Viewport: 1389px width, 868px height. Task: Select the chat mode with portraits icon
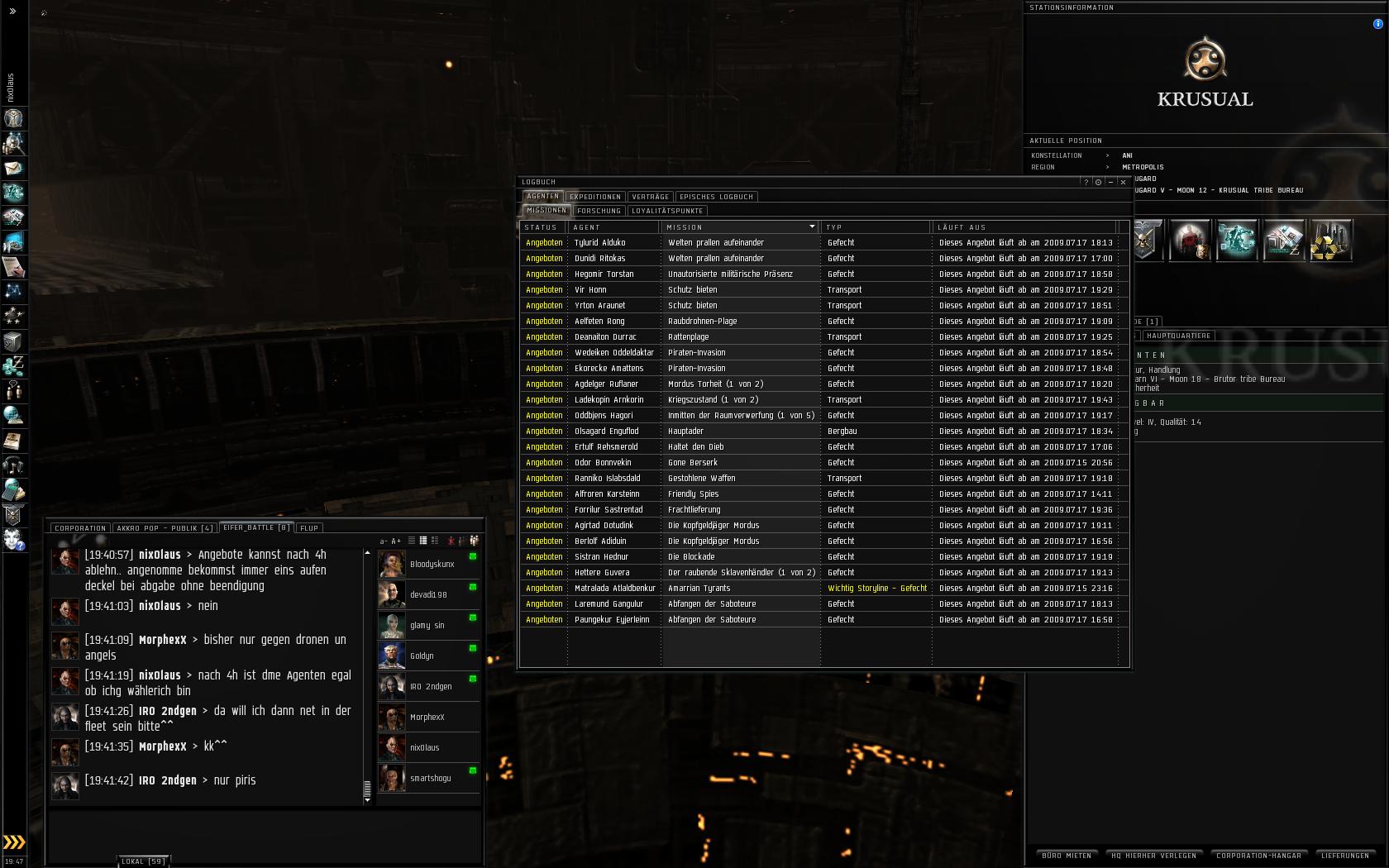coord(435,541)
